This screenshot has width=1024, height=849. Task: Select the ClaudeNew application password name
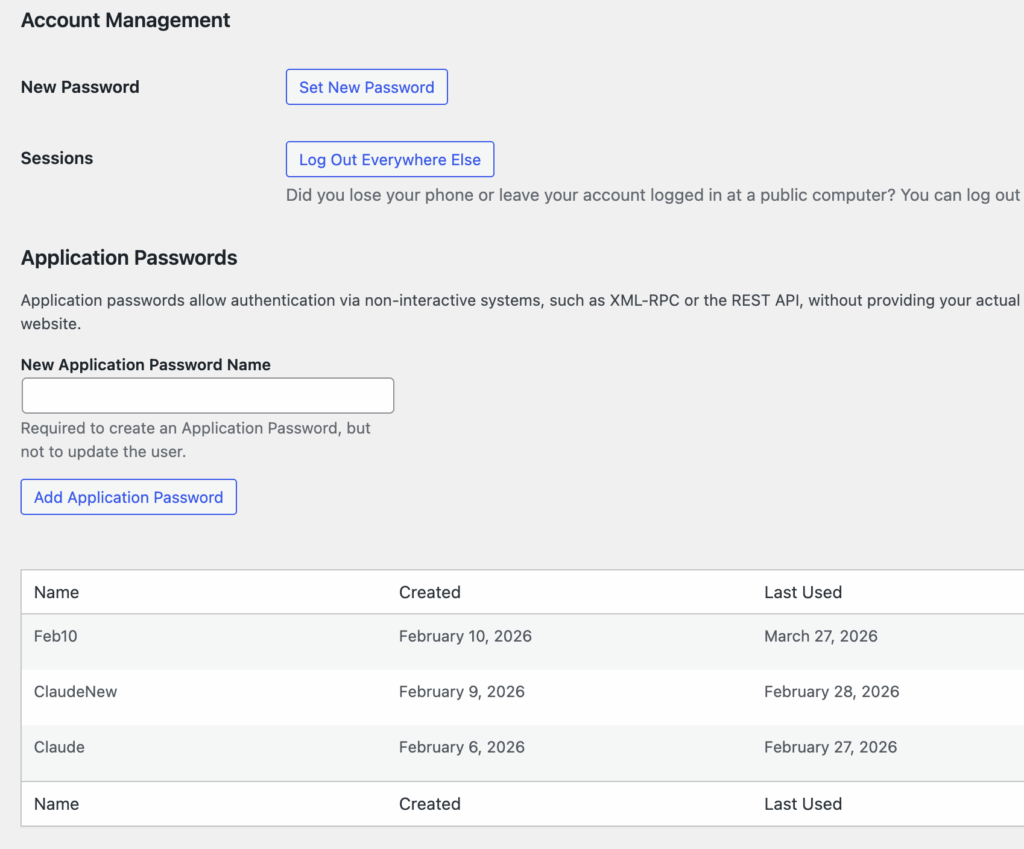[x=75, y=692]
